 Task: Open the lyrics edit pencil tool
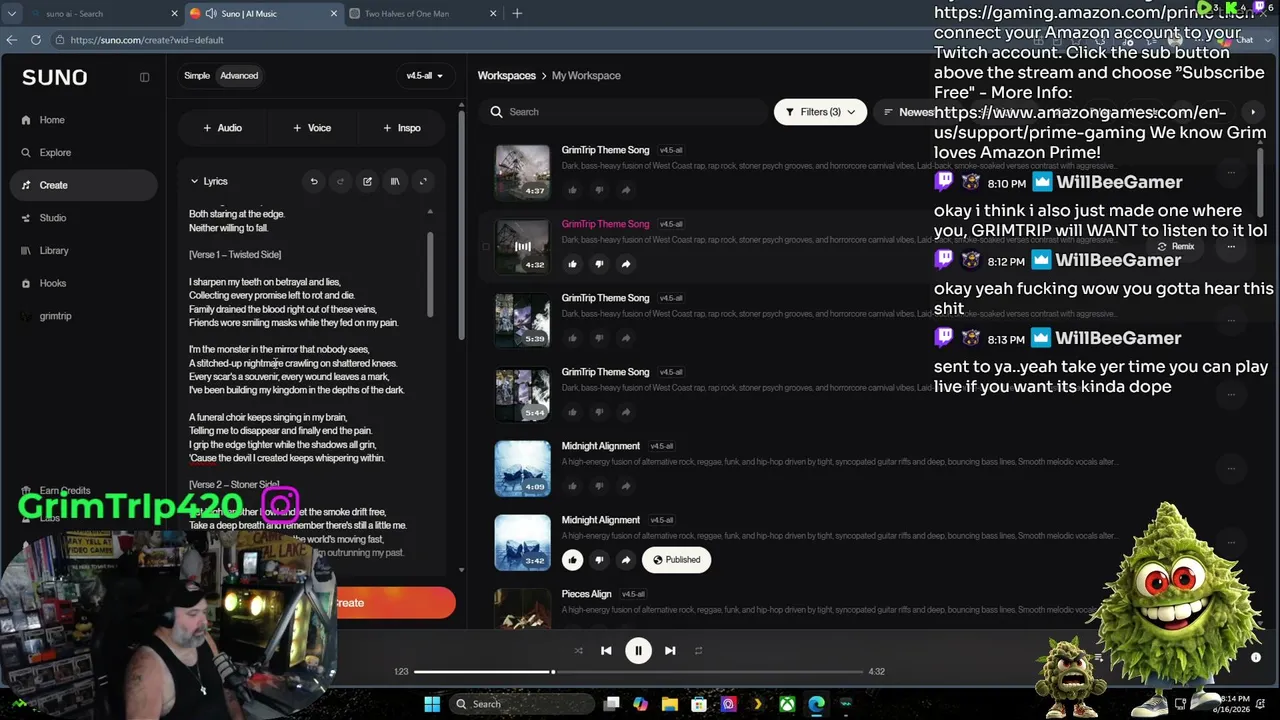pos(368,182)
